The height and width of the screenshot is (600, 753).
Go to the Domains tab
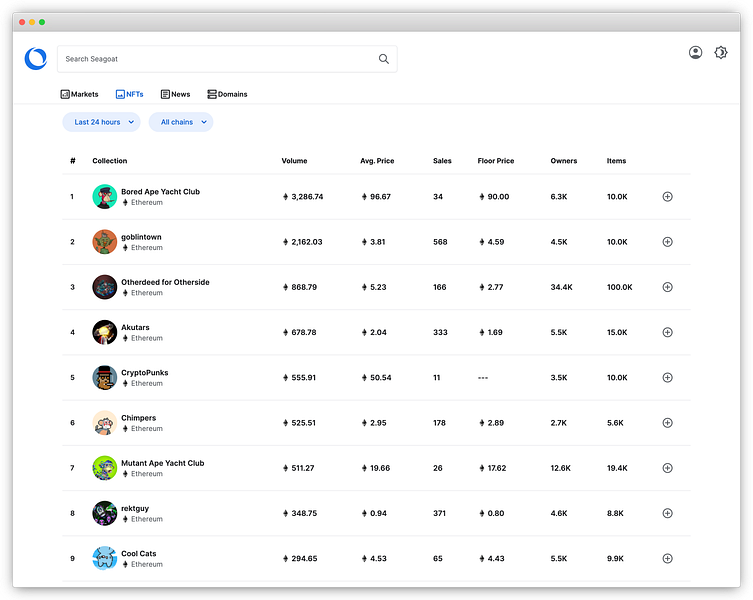(x=227, y=94)
